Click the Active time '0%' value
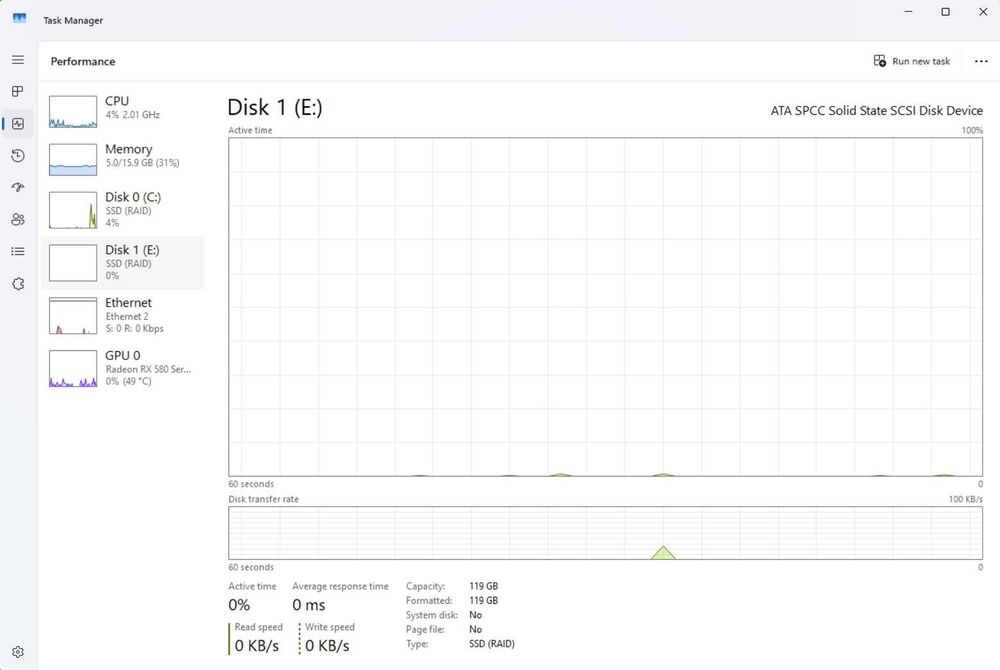 (x=239, y=605)
